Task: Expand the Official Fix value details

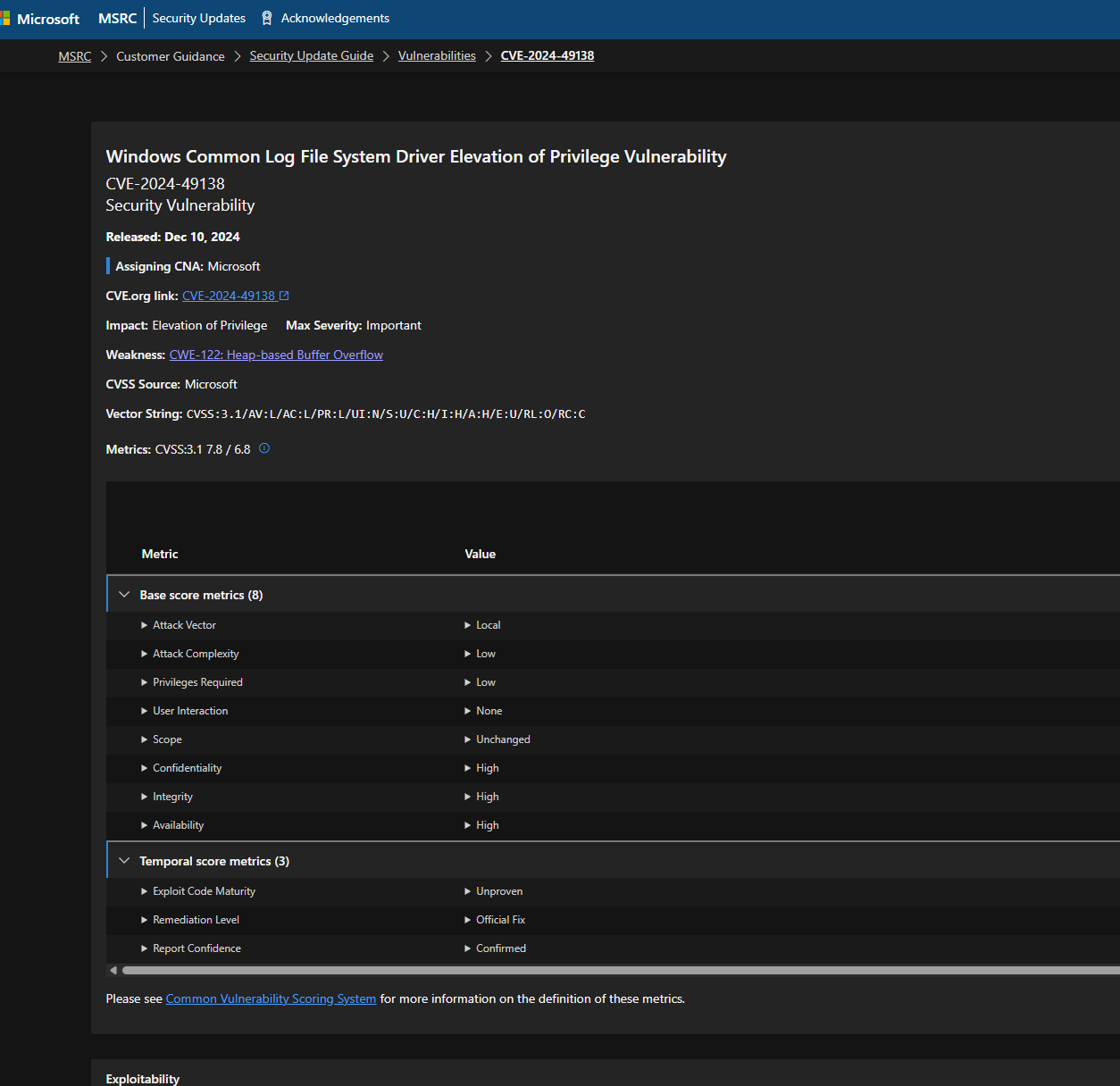Action: (468, 920)
